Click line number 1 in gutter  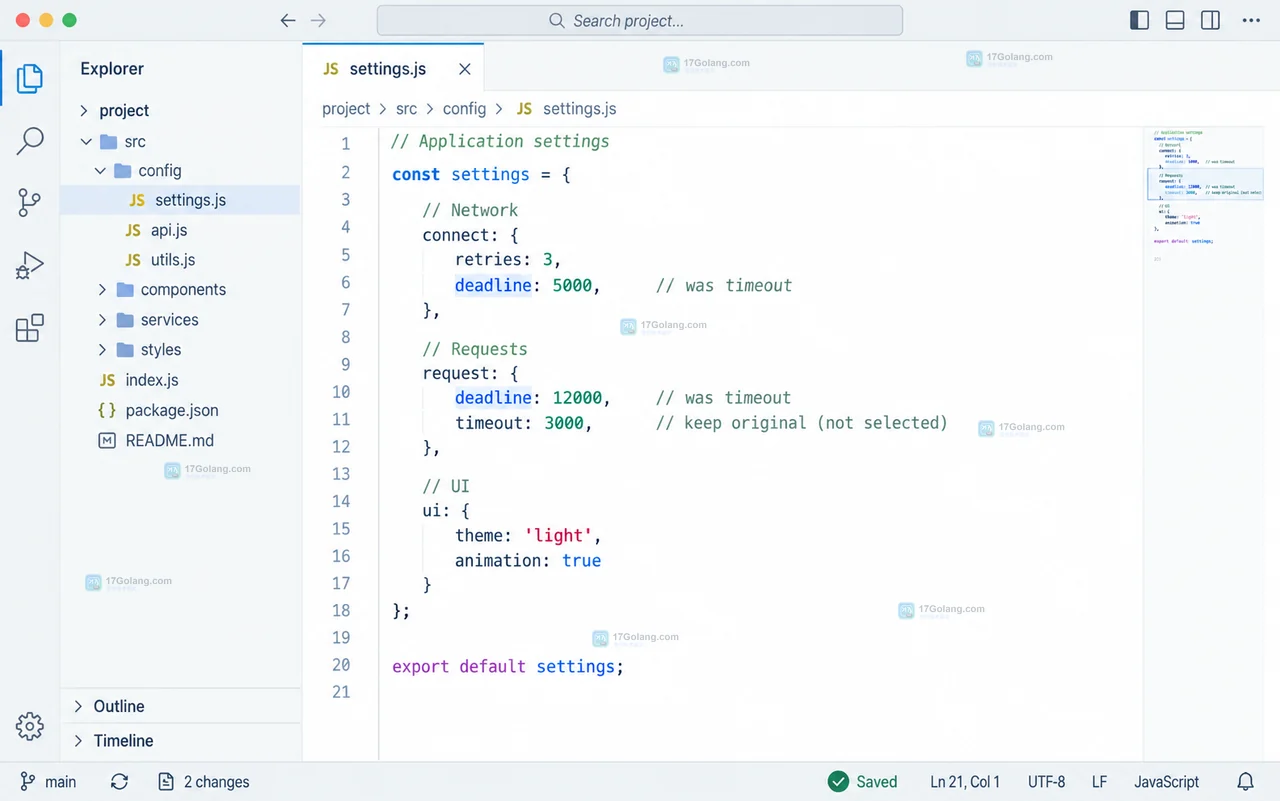(x=346, y=144)
